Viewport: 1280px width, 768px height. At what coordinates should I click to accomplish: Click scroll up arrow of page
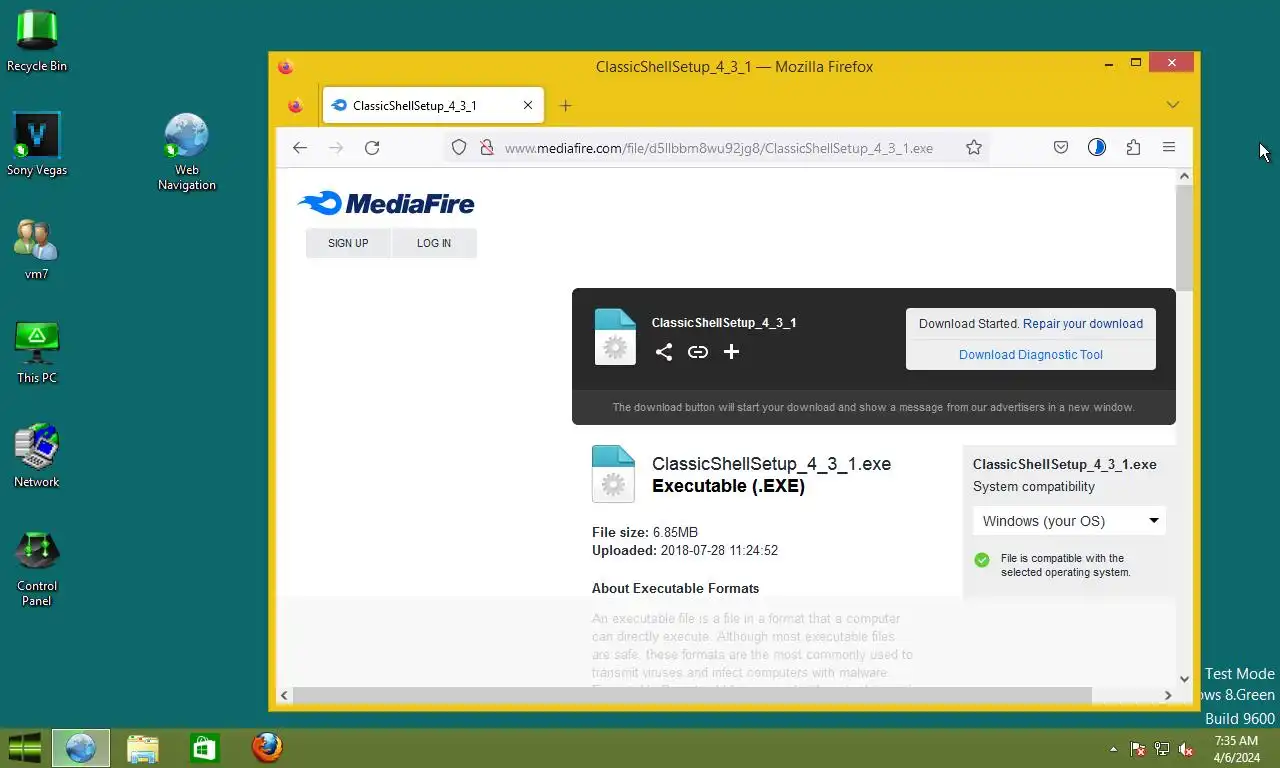click(x=1184, y=177)
